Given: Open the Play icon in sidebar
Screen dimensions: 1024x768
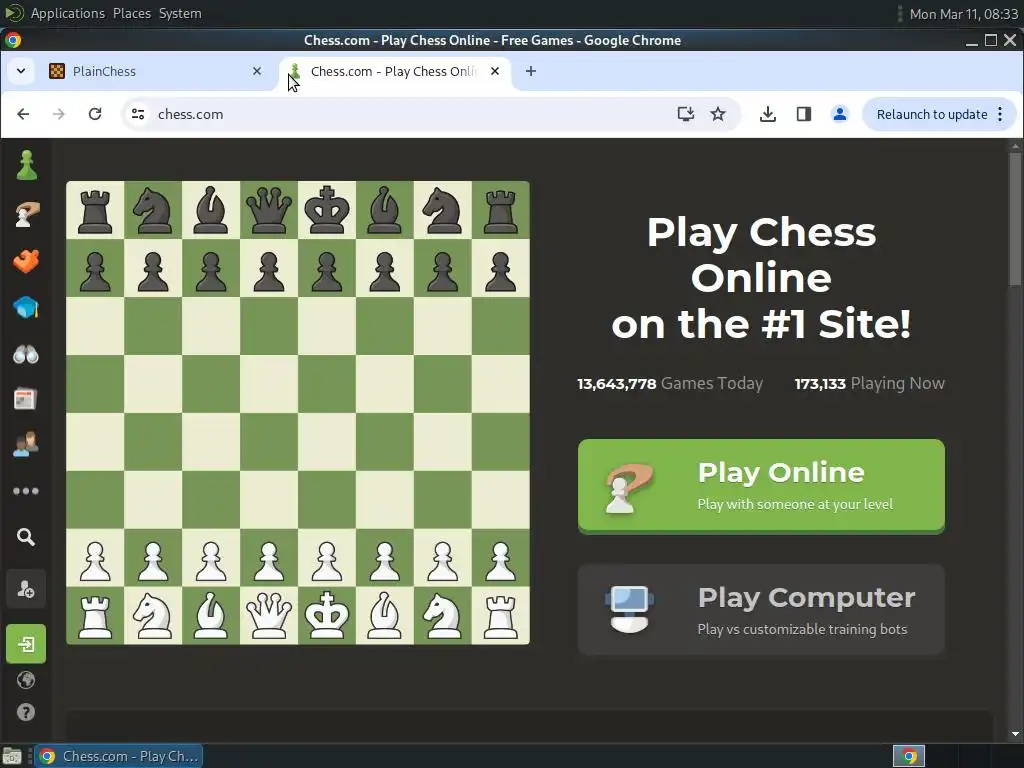Looking at the screenshot, I should point(26,214).
